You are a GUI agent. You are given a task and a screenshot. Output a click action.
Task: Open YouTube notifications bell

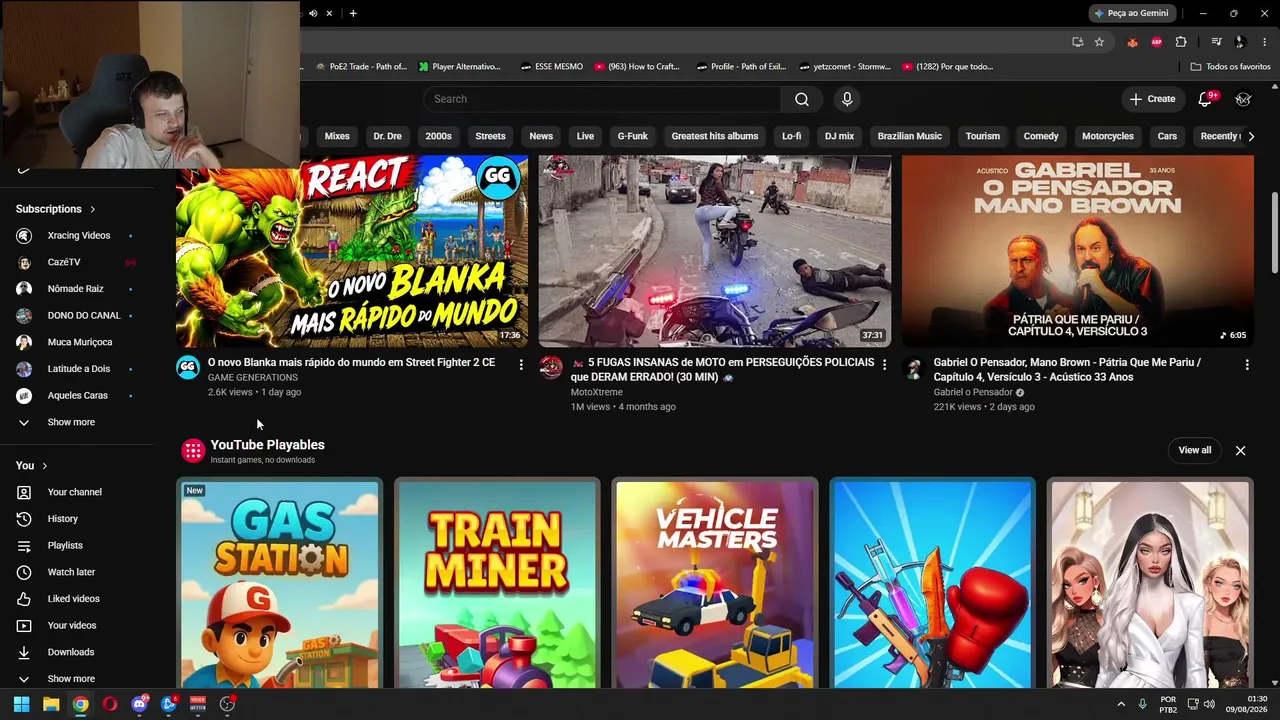click(1205, 99)
